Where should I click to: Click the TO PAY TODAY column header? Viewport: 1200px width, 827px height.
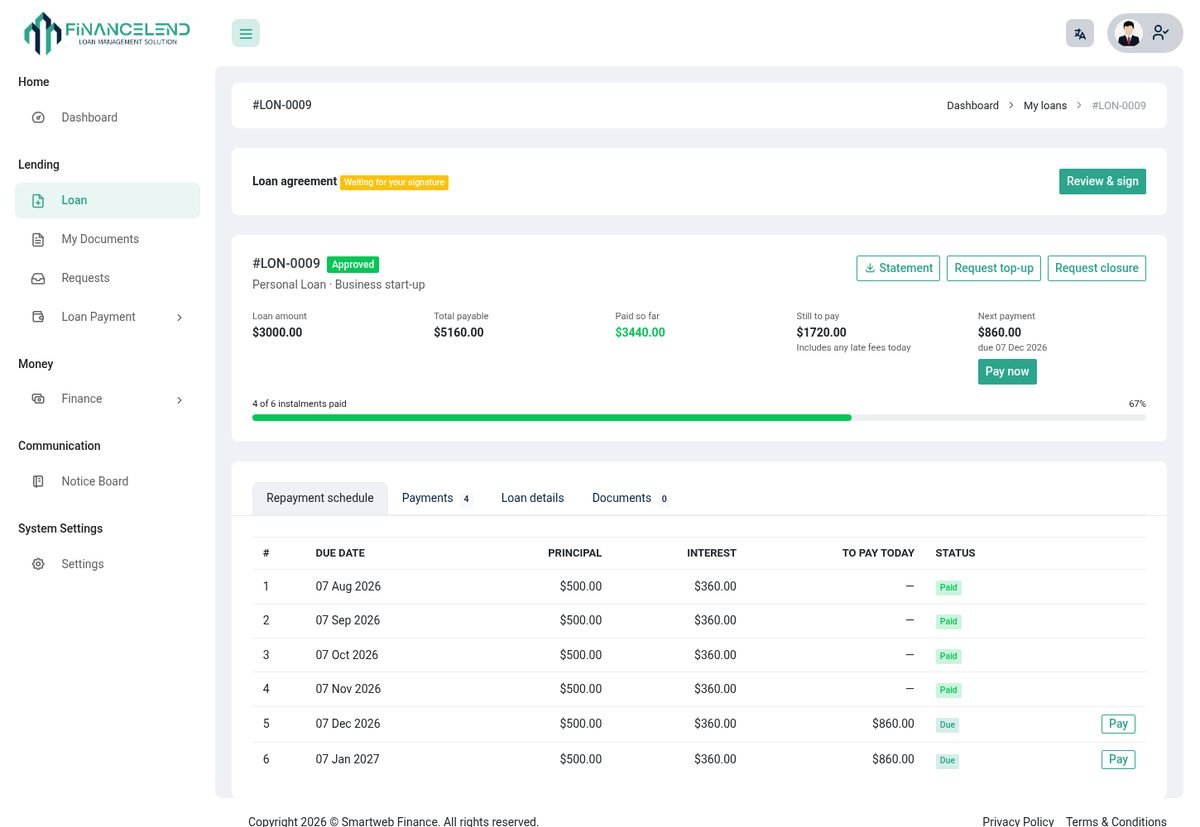(x=878, y=553)
